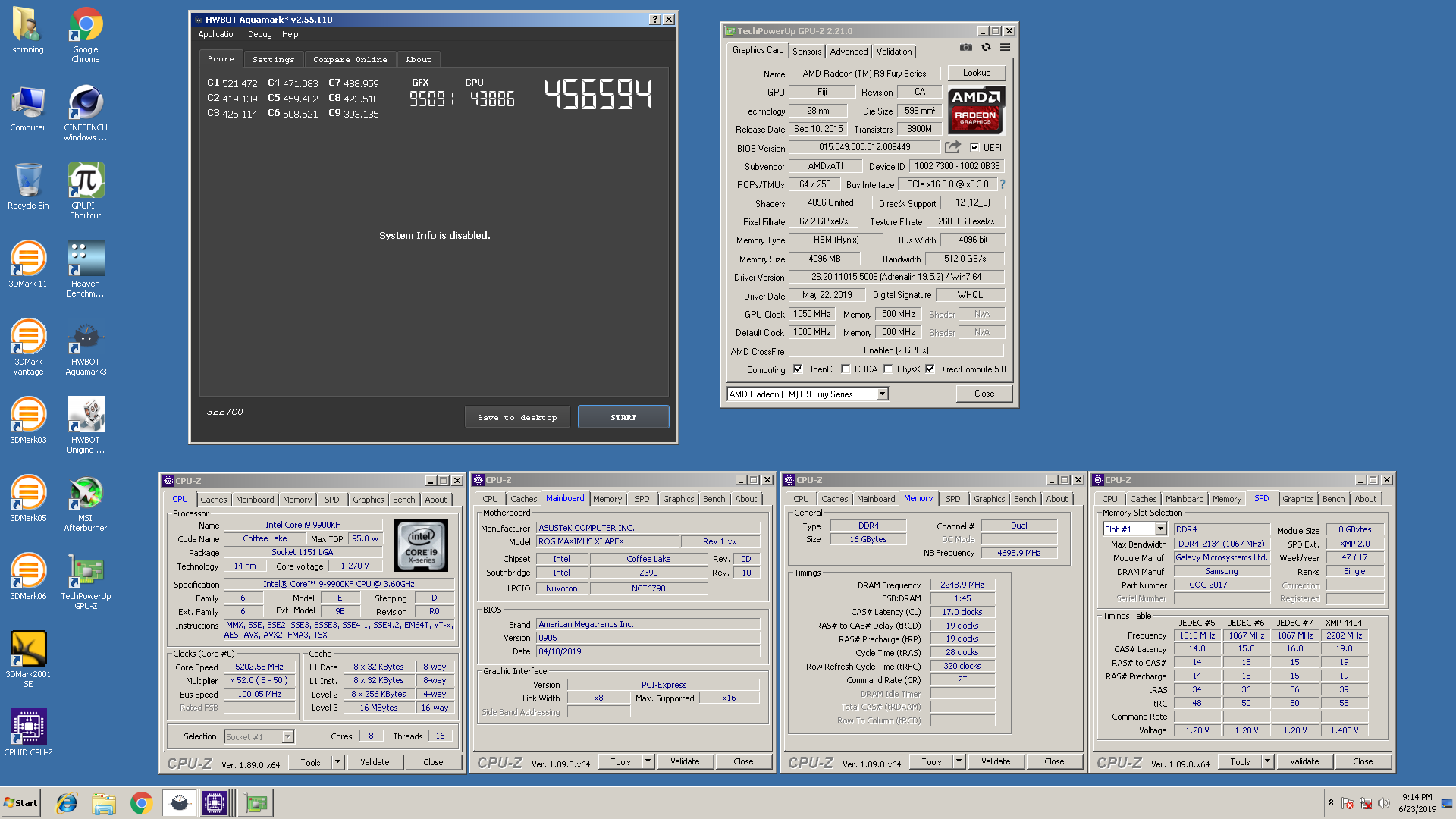Open the Computer desktop icon
The height and width of the screenshot is (819, 1456).
[28, 108]
